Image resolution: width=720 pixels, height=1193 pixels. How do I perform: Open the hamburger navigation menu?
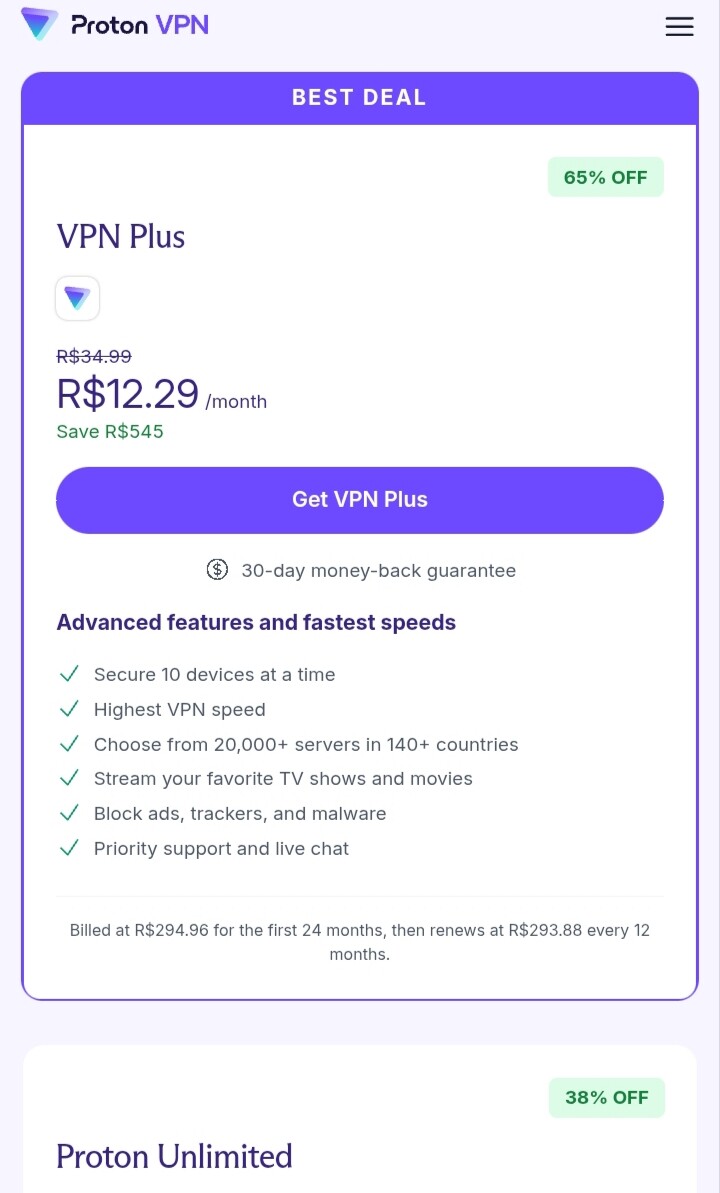(x=679, y=27)
